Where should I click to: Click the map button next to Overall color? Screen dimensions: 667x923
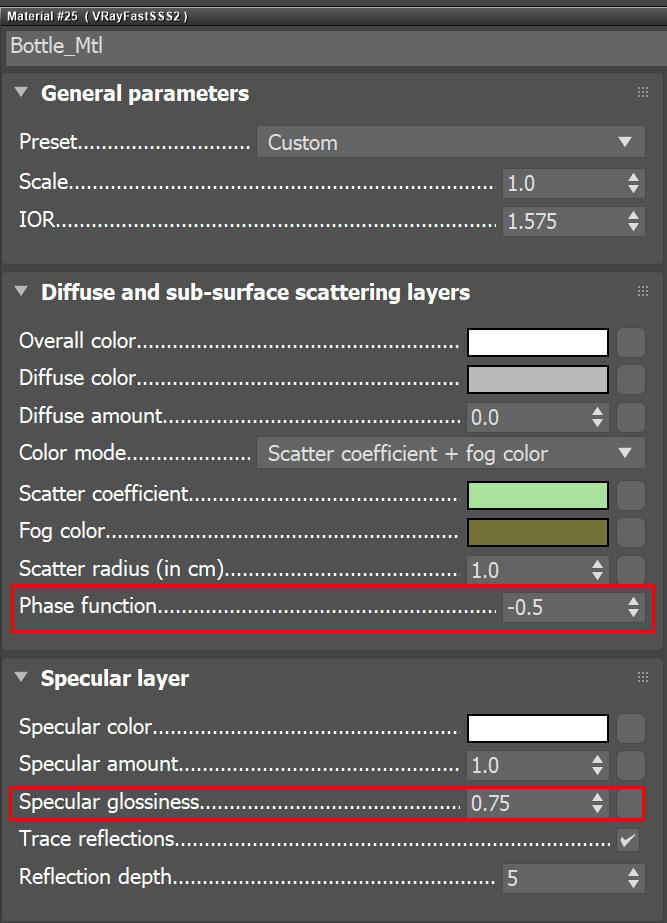pyautogui.click(x=631, y=343)
